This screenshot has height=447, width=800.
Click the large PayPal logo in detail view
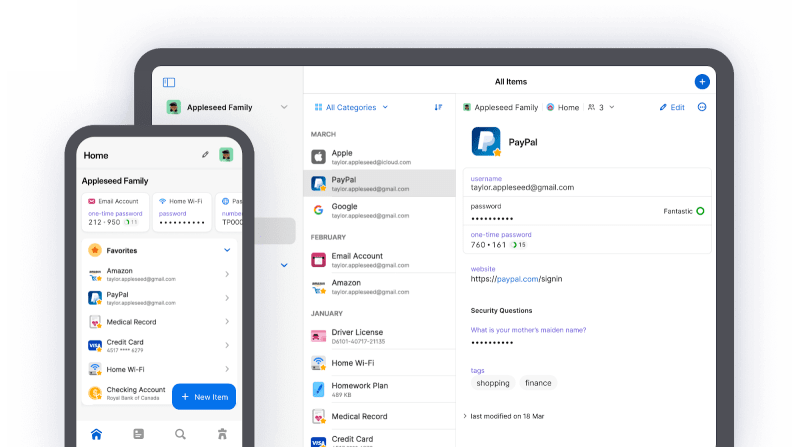(486, 141)
